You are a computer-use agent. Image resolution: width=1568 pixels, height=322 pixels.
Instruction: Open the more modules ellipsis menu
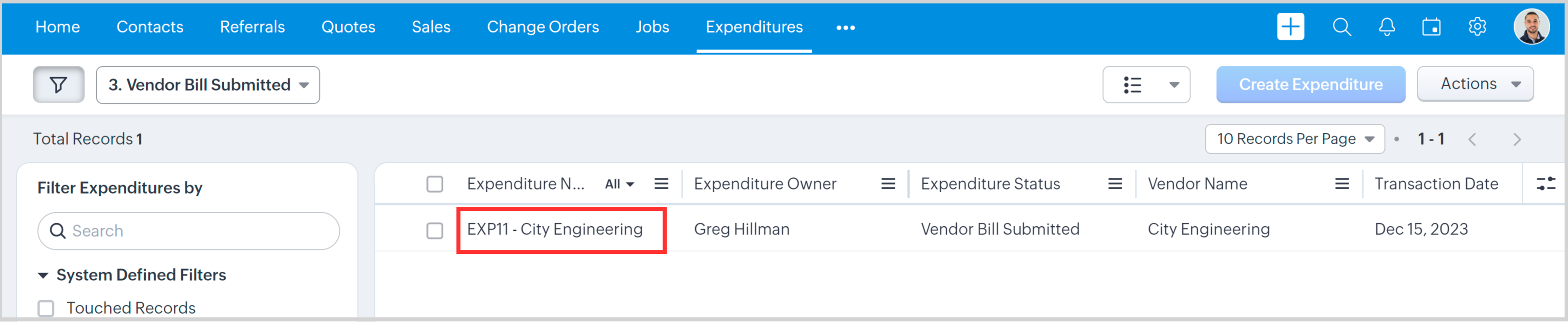pos(845,27)
